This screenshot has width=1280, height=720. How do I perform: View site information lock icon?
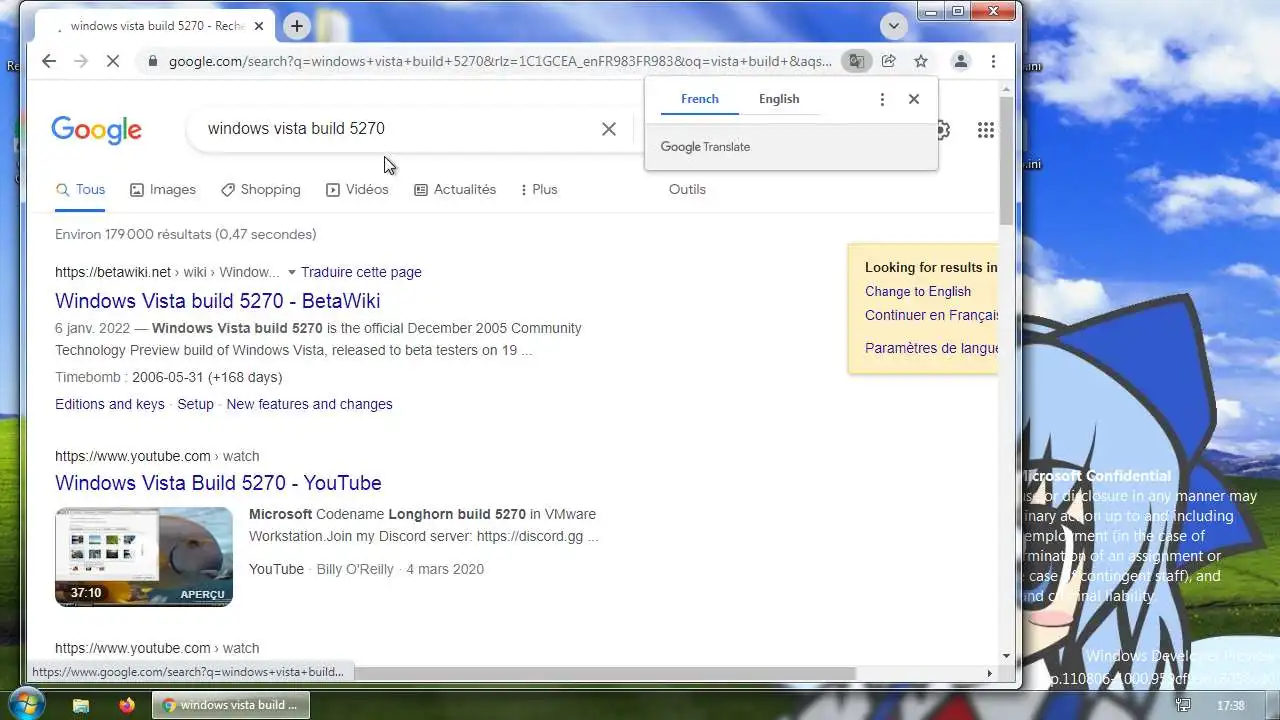(x=152, y=61)
